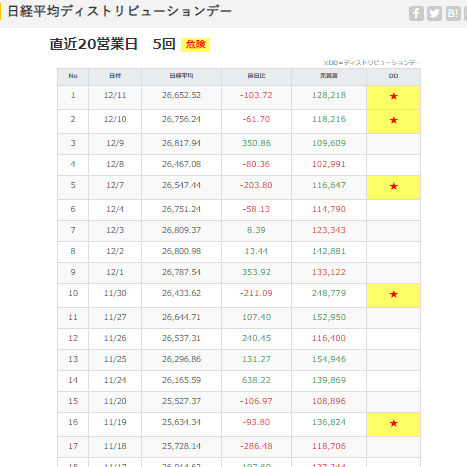This screenshot has width=467, height=467.
Task: Select the volume value 133,122
Action: tap(329, 272)
